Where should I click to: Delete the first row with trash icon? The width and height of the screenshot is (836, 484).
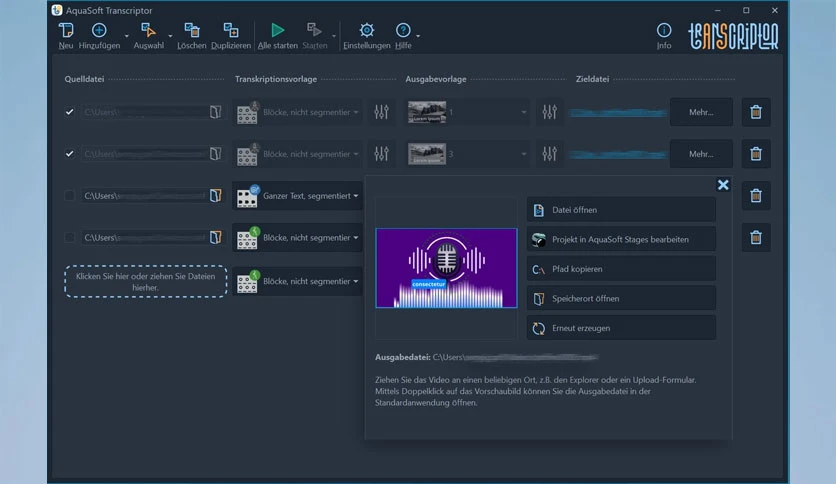755,112
